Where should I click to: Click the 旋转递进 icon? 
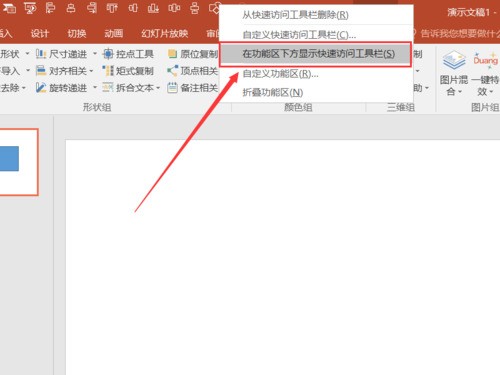point(41,88)
